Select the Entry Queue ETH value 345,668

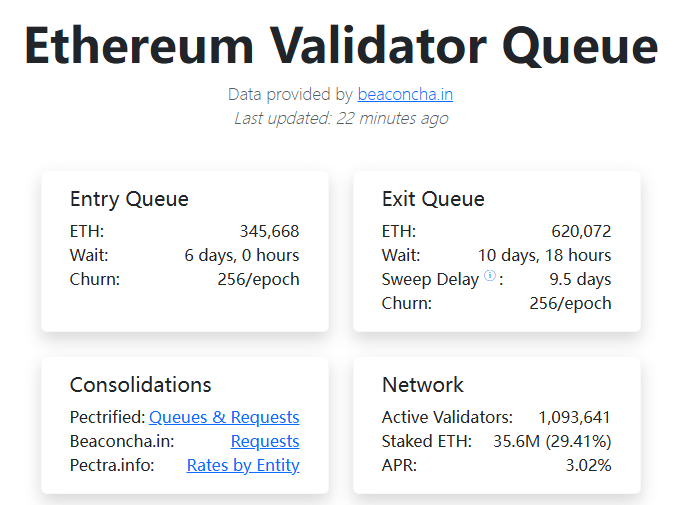pyautogui.click(x=269, y=231)
